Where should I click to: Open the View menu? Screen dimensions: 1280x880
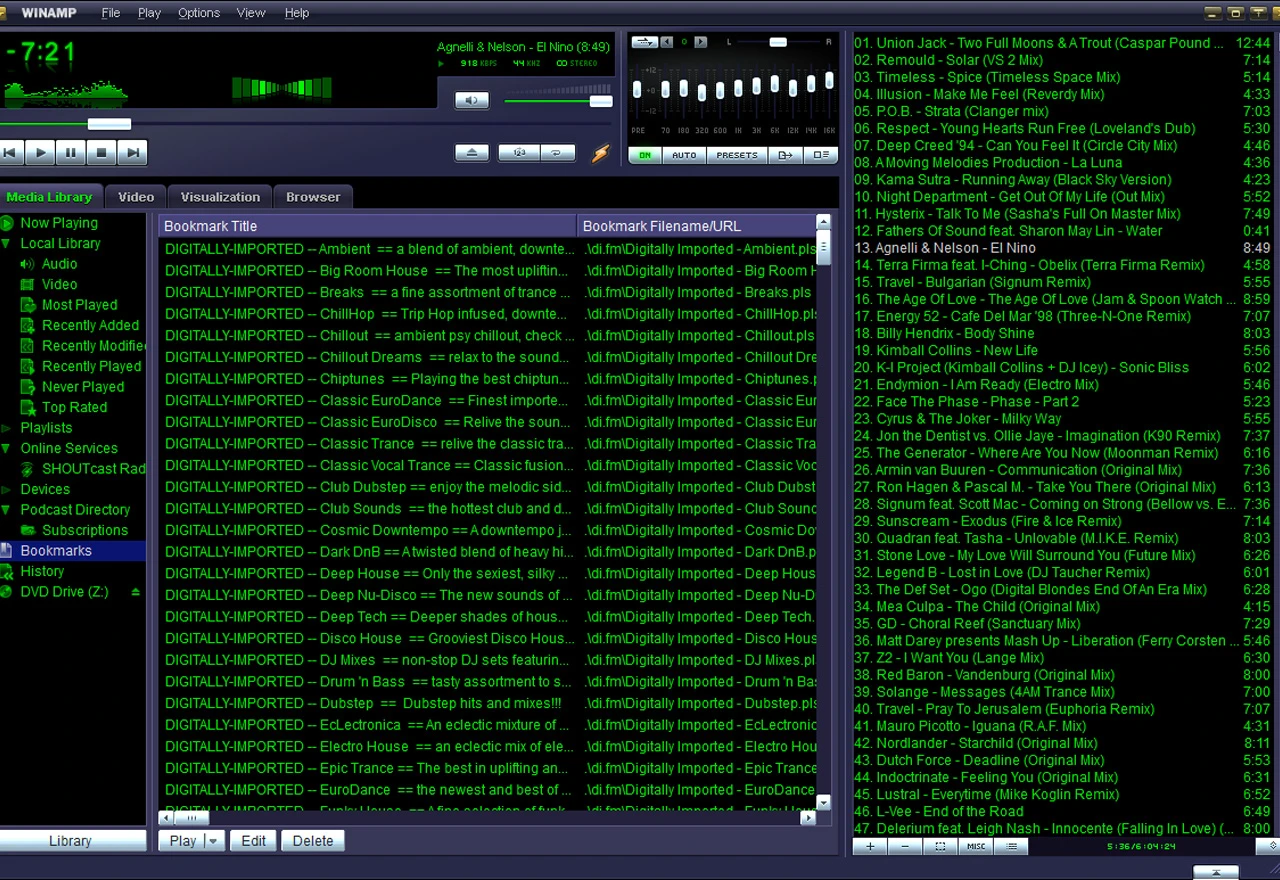(x=251, y=13)
